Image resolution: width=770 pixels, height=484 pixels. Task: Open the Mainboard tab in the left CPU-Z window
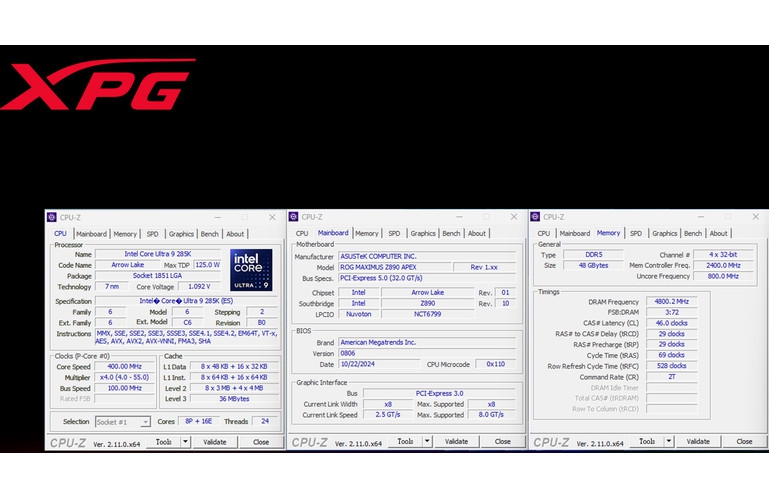[91, 234]
